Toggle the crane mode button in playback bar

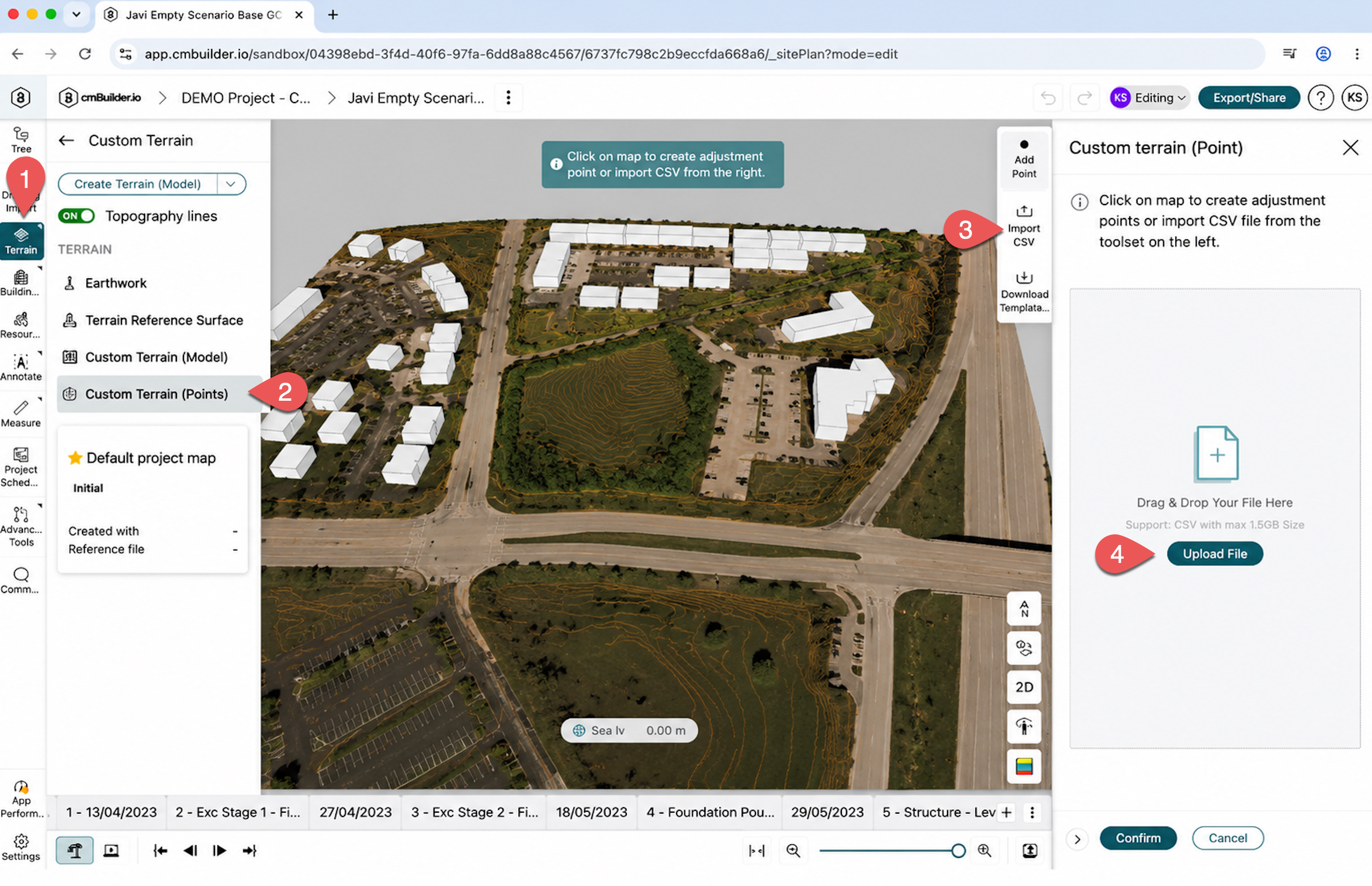click(x=75, y=851)
